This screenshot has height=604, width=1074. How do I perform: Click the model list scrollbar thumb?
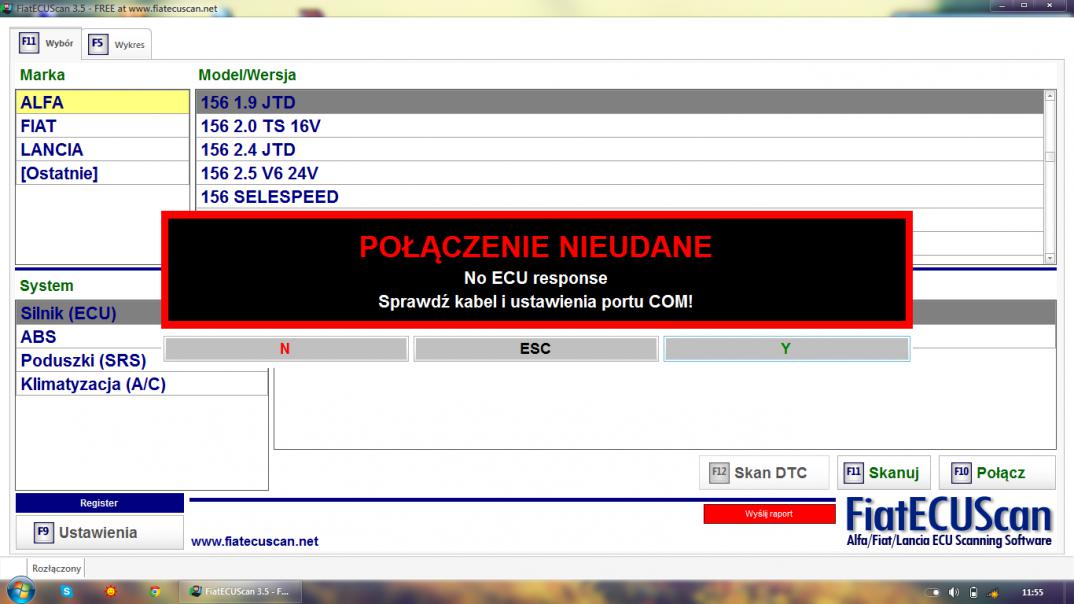tap(1049, 156)
